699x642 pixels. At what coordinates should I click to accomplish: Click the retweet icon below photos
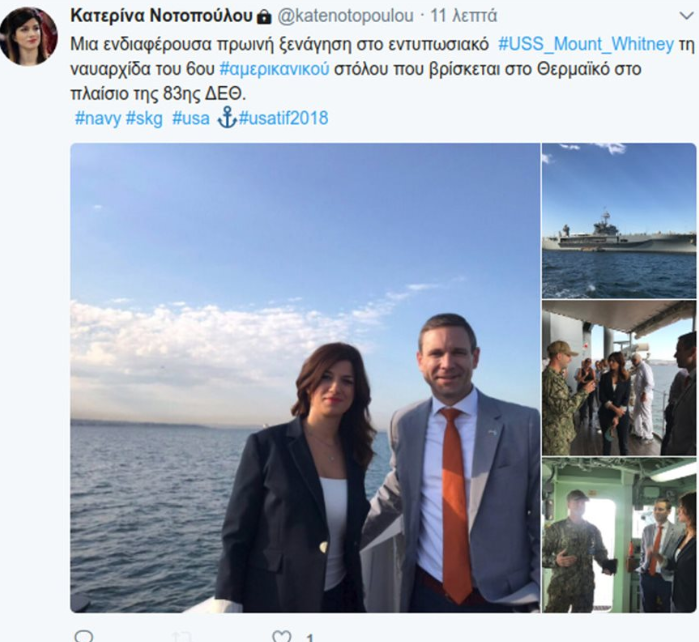coord(183,637)
